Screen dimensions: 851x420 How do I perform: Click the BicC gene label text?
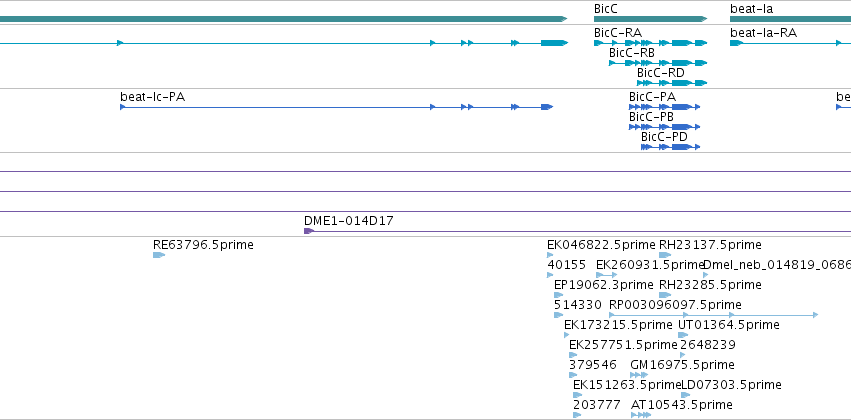coord(606,9)
